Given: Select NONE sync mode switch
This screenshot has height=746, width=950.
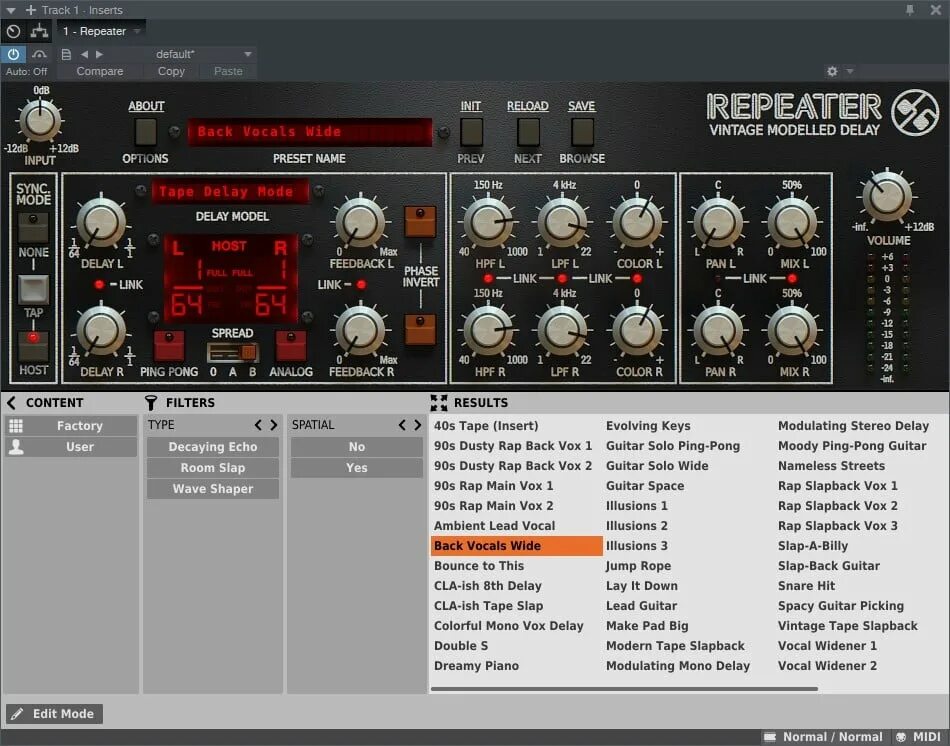Looking at the screenshot, I should pos(33,227).
